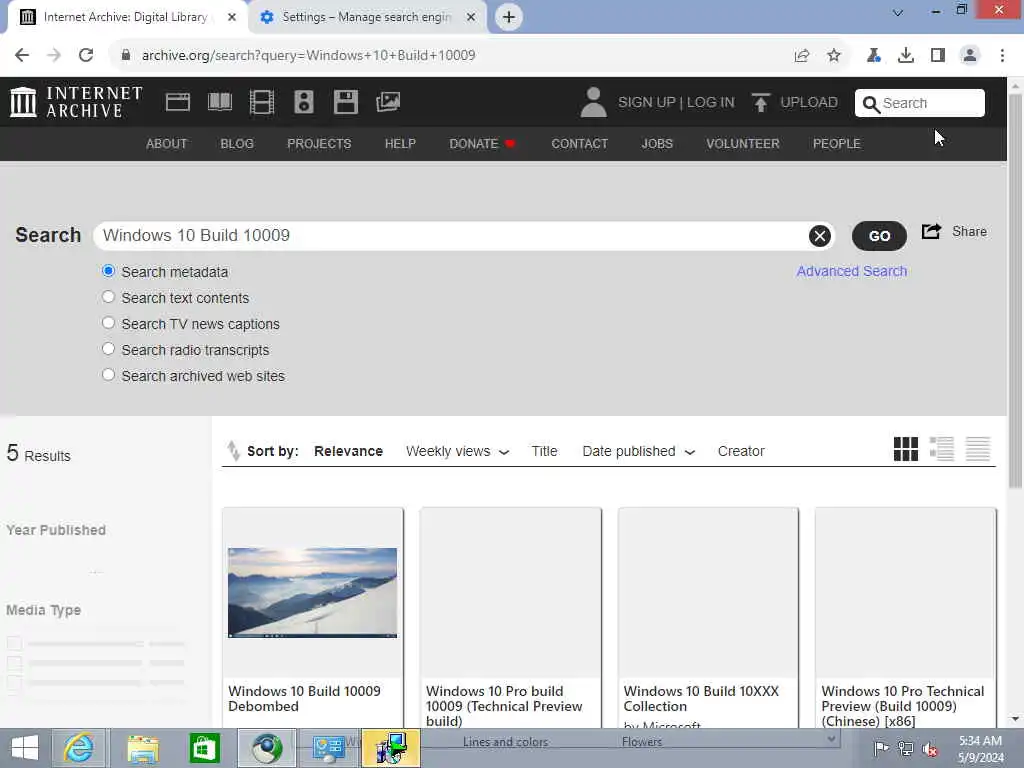Open File Explorer from the taskbar
The width and height of the screenshot is (1024, 768).
tap(142, 748)
